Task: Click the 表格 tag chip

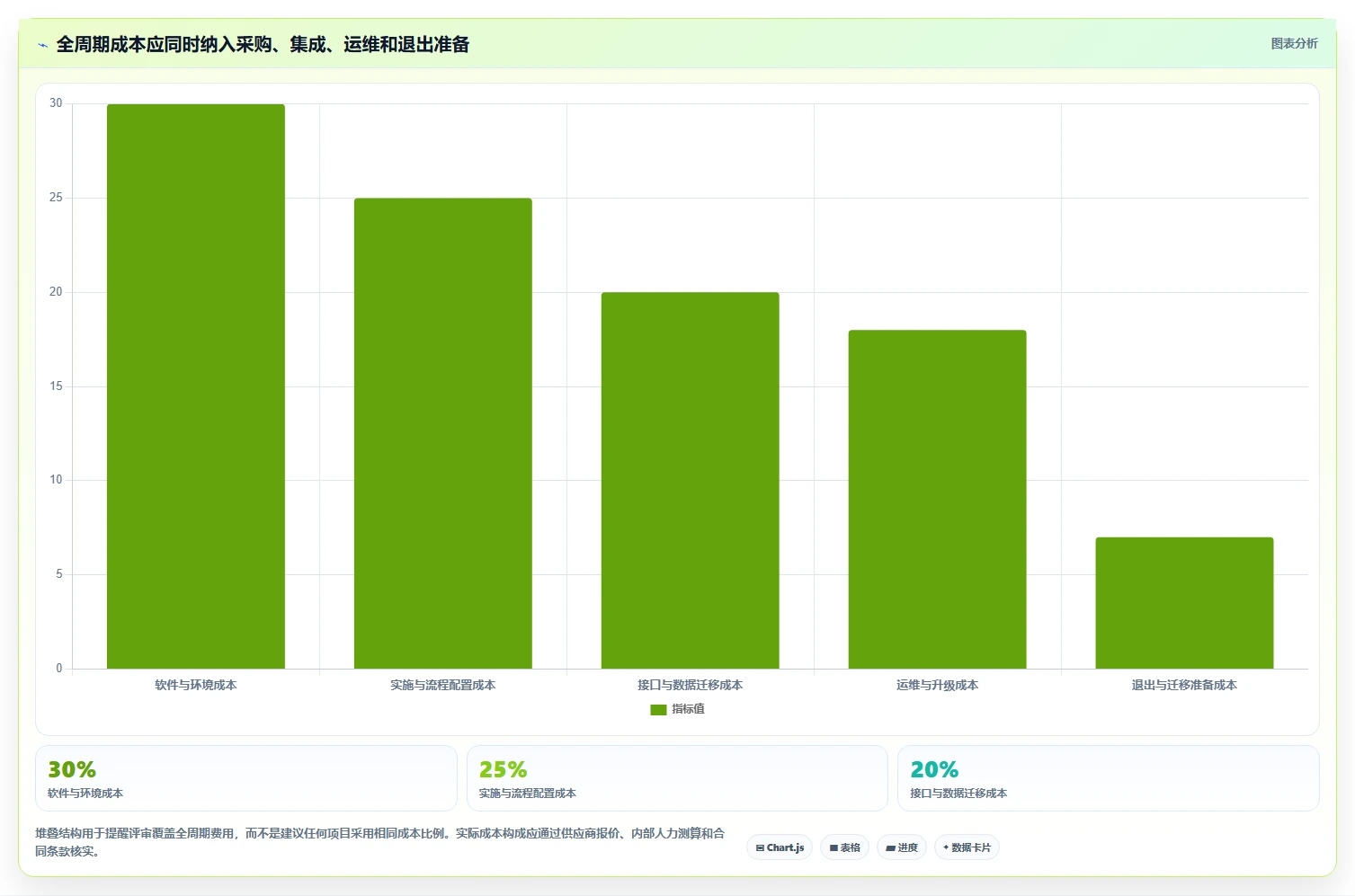Action: 844,847
